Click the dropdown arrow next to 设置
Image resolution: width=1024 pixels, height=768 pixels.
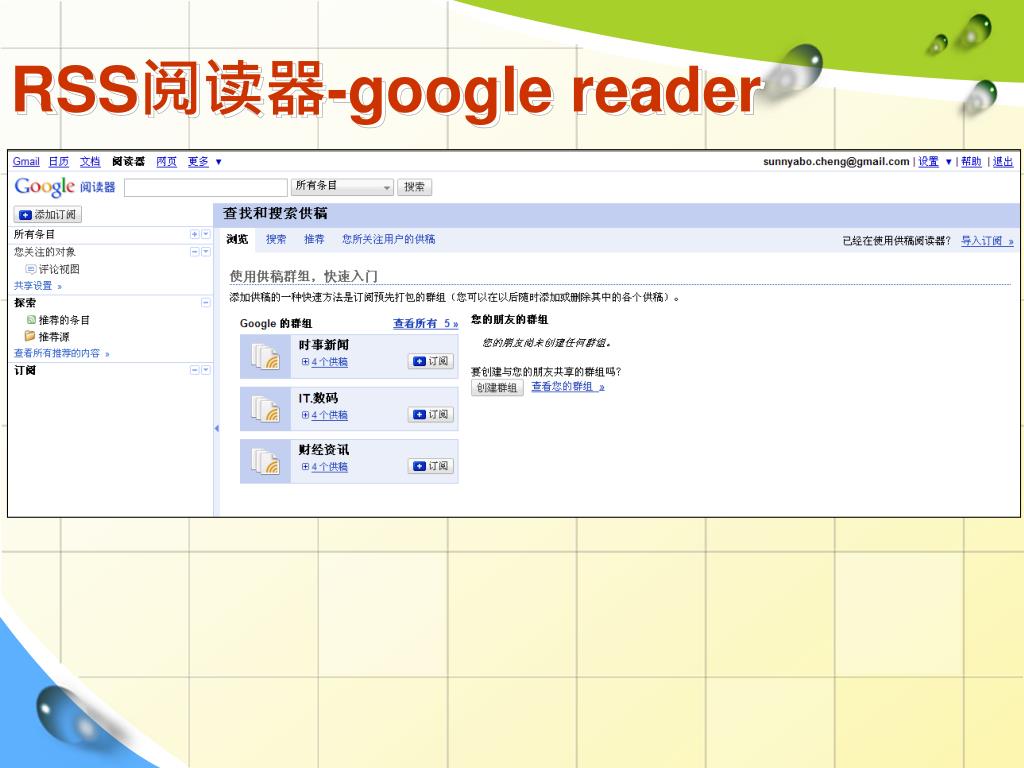pos(948,162)
